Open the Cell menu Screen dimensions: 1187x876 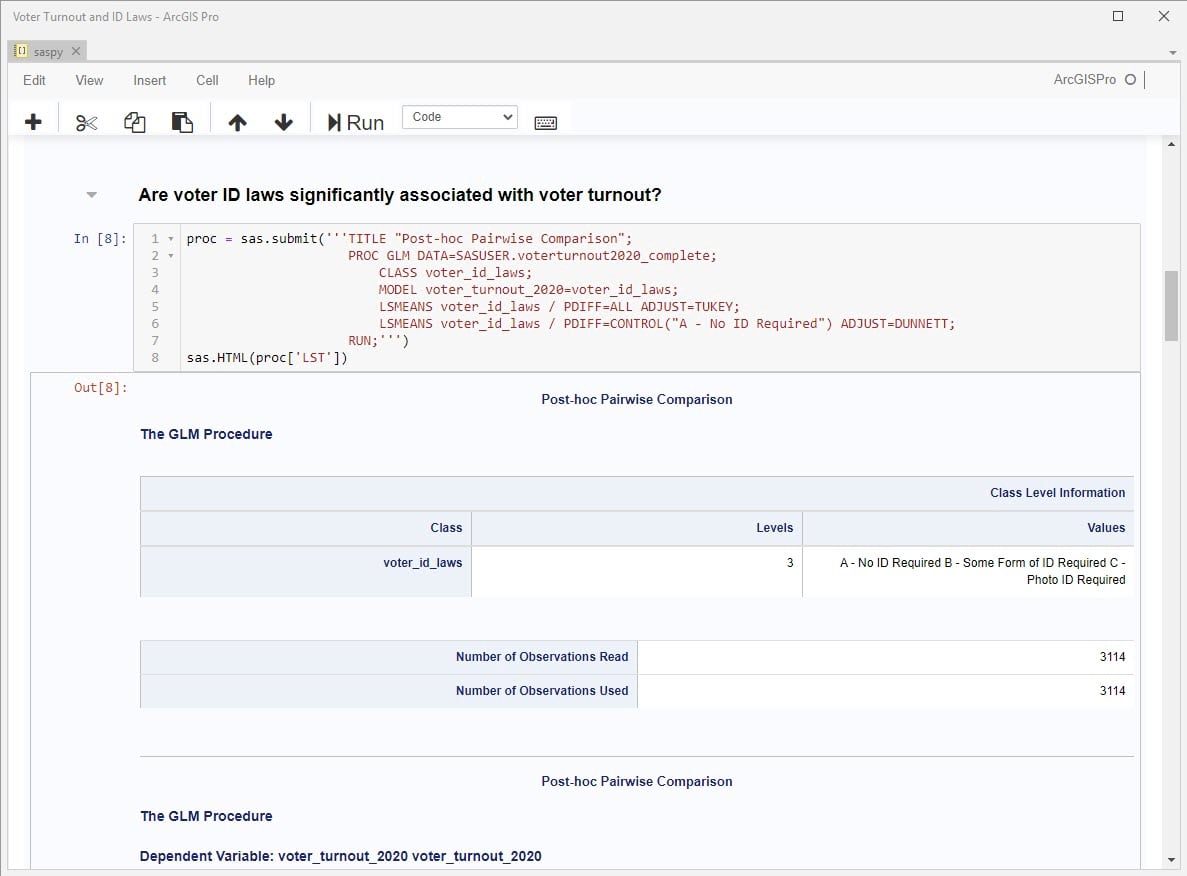click(207, 80)
